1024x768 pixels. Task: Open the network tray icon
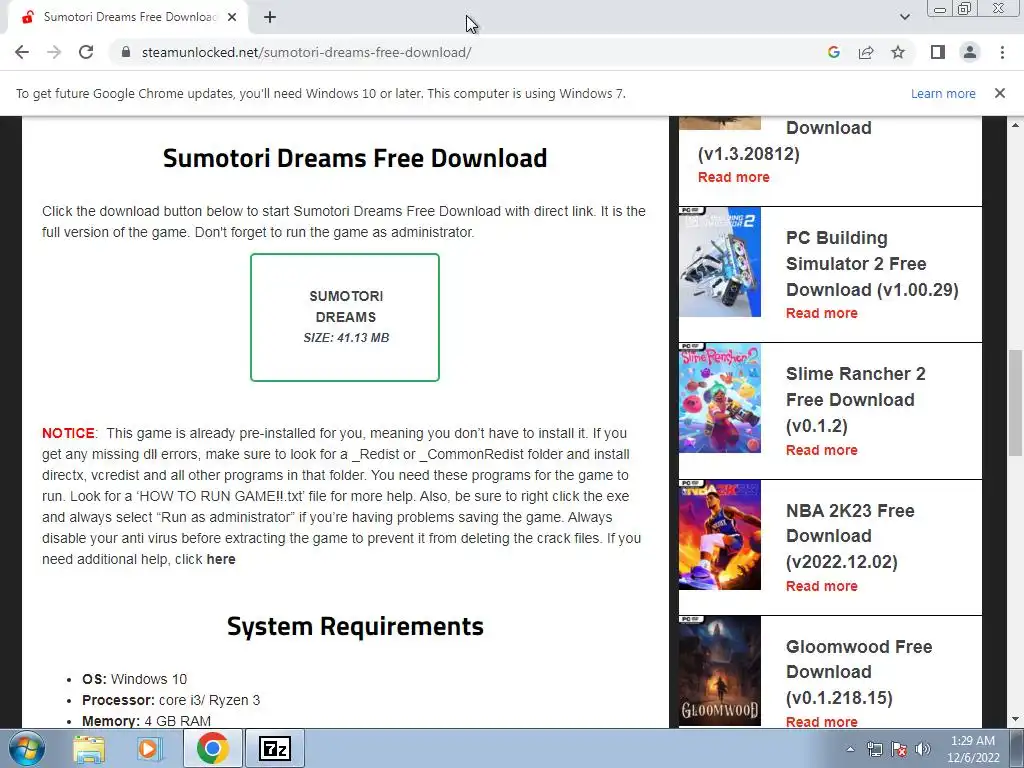click(x=874, y=749)
